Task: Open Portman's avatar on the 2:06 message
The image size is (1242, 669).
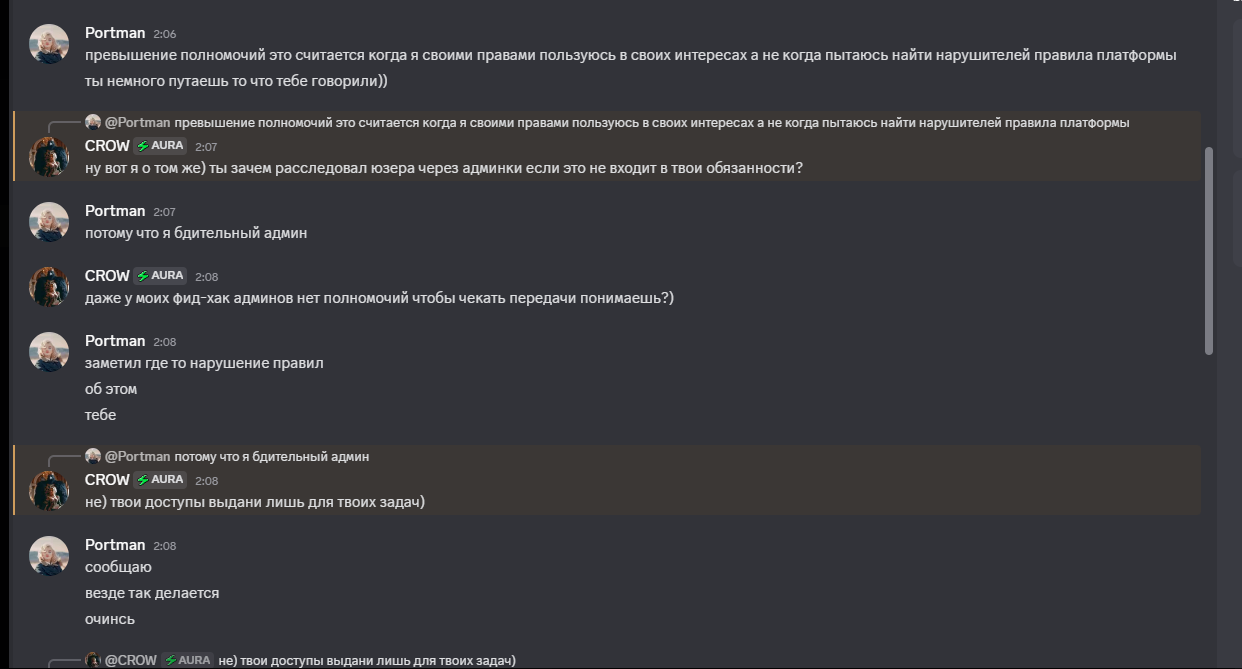Action: click(49, 45)
